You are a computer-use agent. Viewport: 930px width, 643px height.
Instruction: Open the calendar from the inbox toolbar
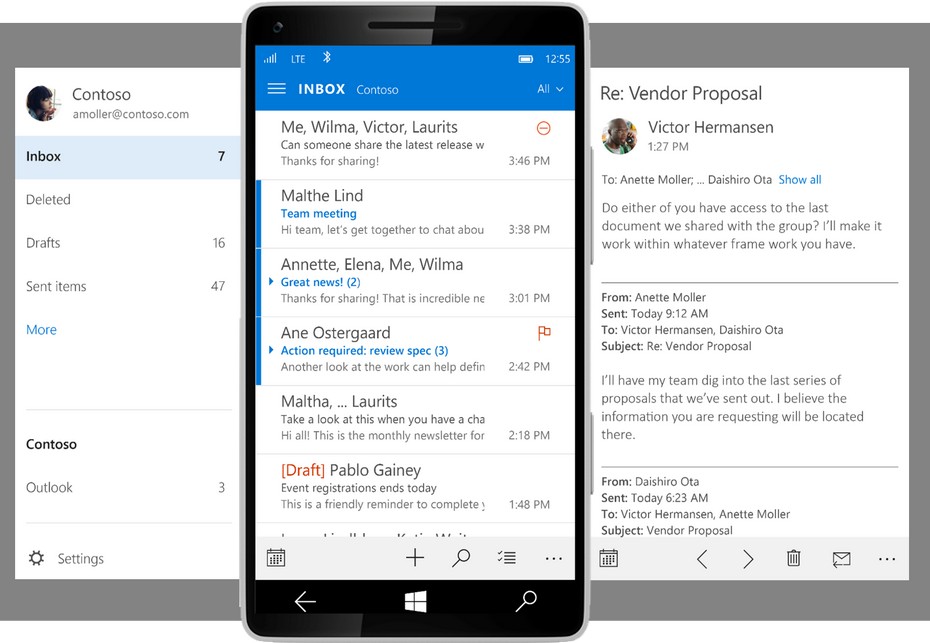[x=276, y=559]
